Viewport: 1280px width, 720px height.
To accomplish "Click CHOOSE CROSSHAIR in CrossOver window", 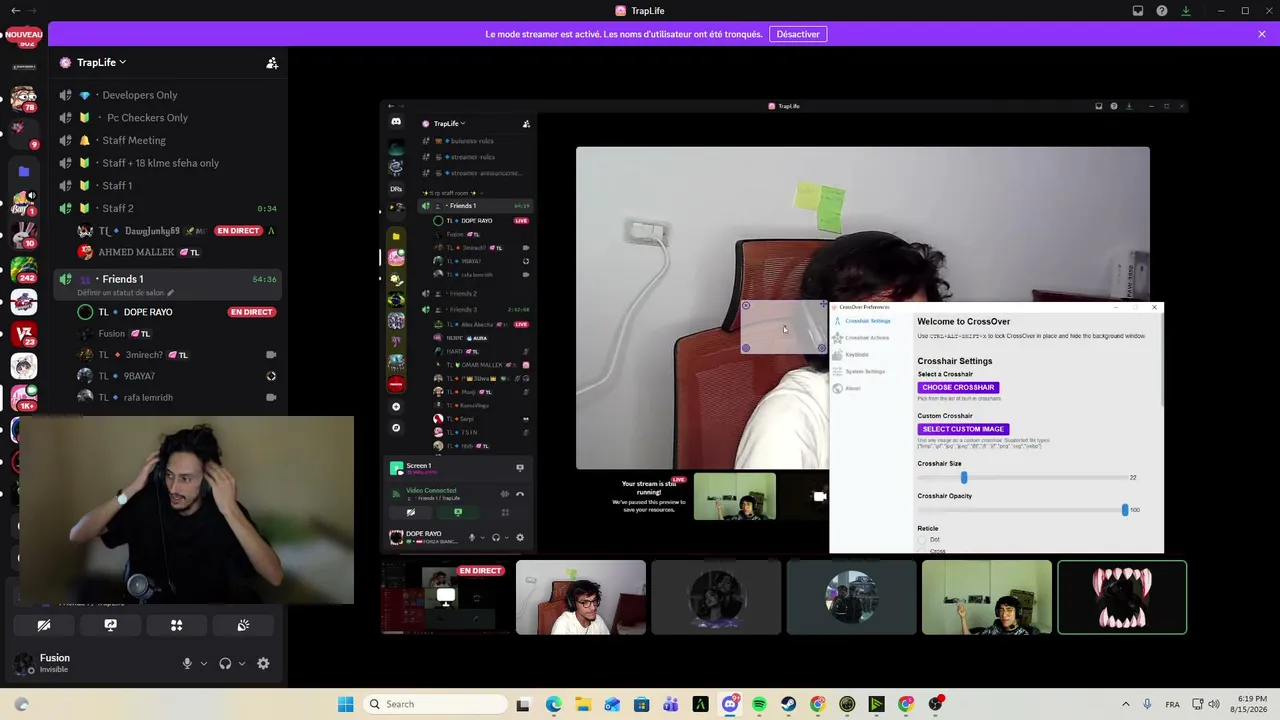I will pos(958,387).
